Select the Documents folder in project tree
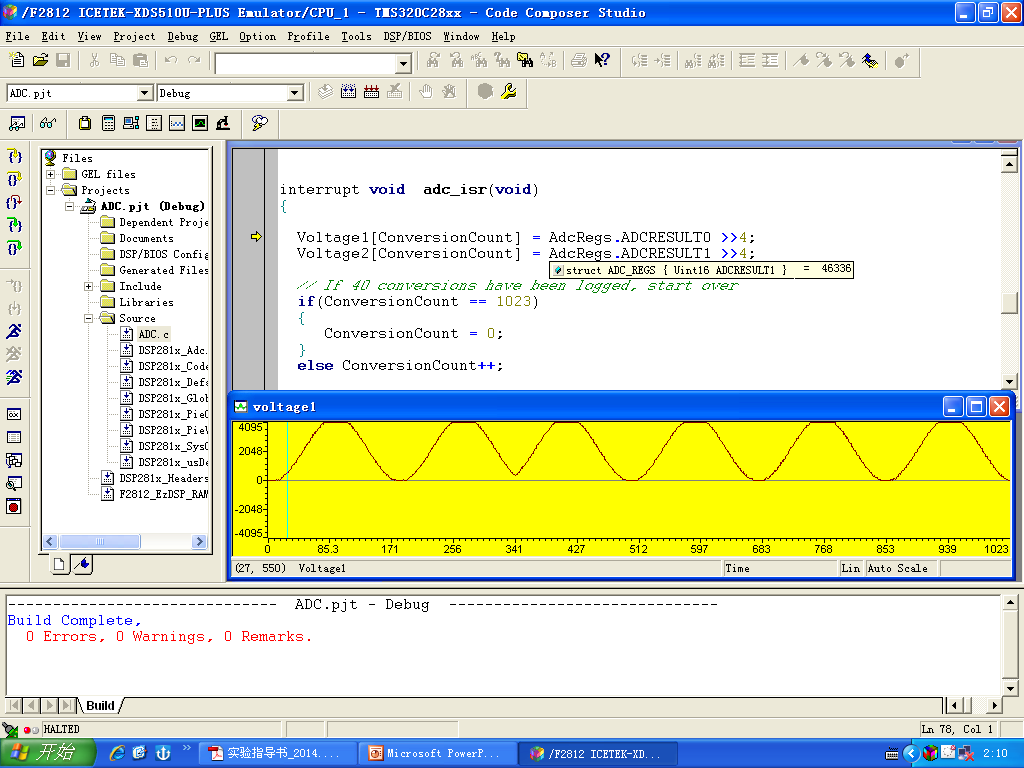Screen dimensions: 1024x768 (x=146, y=238)
